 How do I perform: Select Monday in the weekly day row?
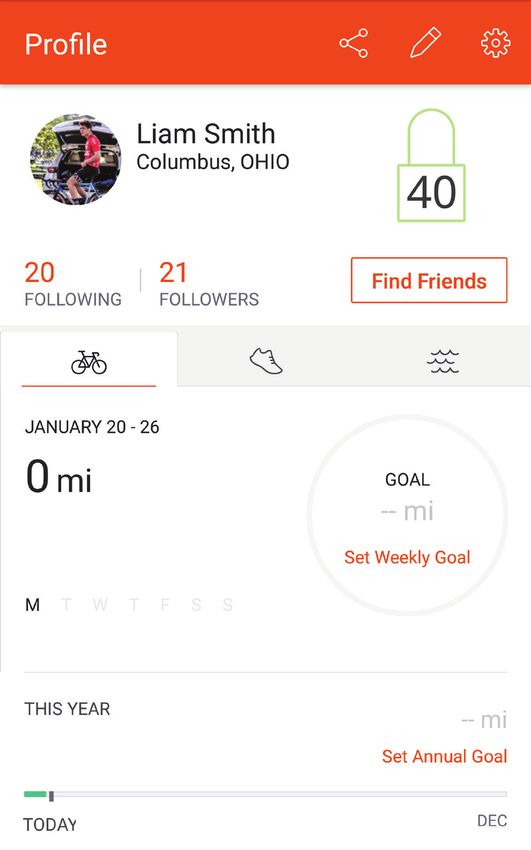(33, 604)
